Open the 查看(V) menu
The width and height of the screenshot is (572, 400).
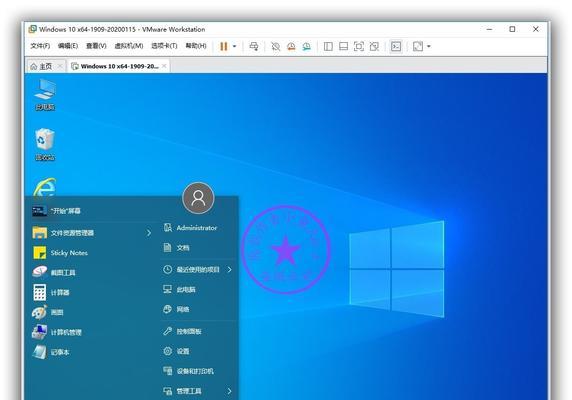click(x=96, y=46)
